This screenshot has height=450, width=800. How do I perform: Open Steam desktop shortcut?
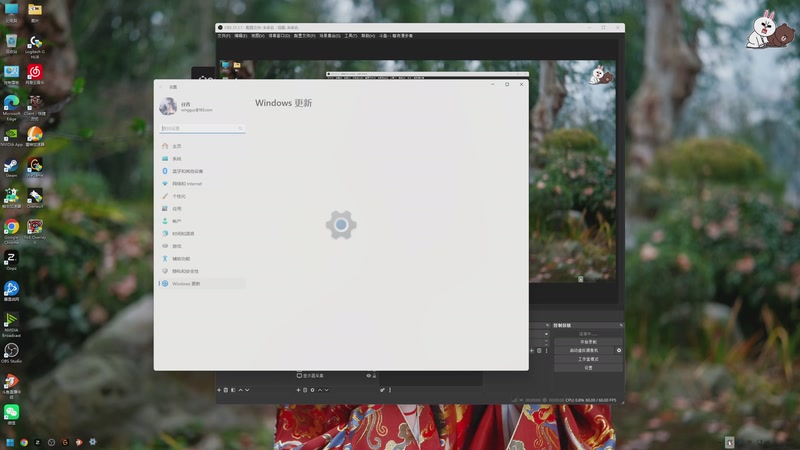(x=11, y=168)
